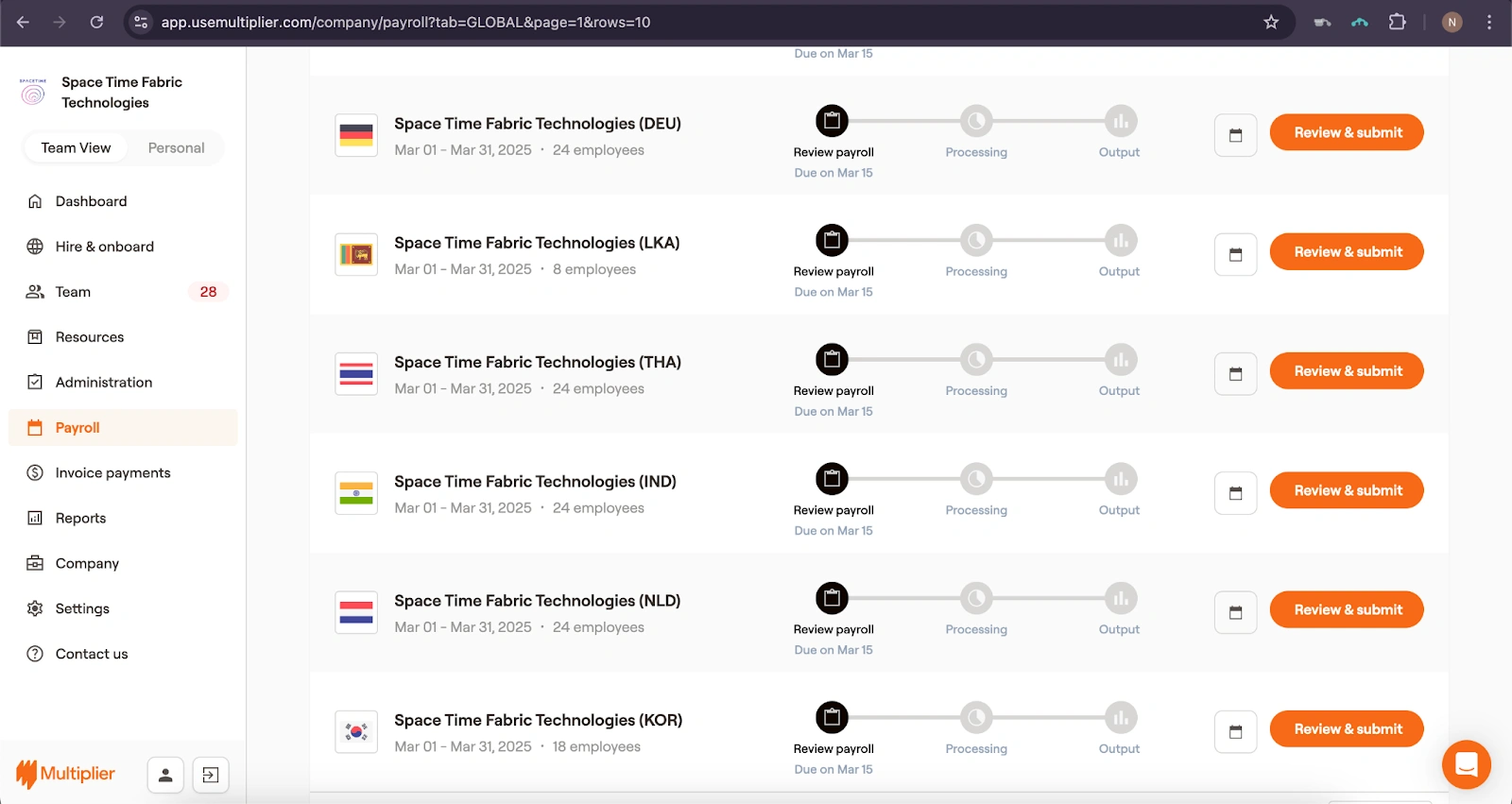Open calendar icon for LKA payroll

click(x=1235, y=254)
